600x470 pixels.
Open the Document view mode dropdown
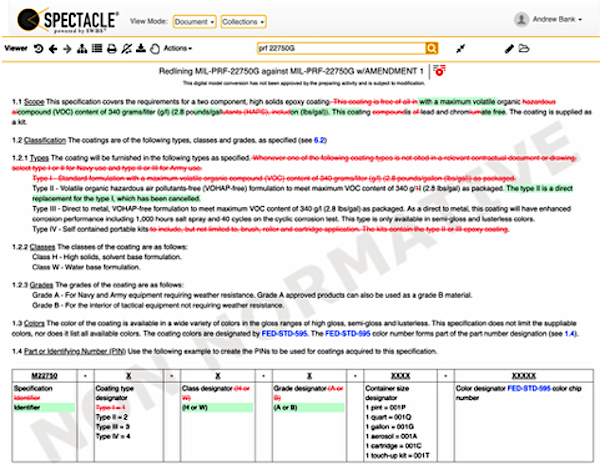[x=194, y=22]
